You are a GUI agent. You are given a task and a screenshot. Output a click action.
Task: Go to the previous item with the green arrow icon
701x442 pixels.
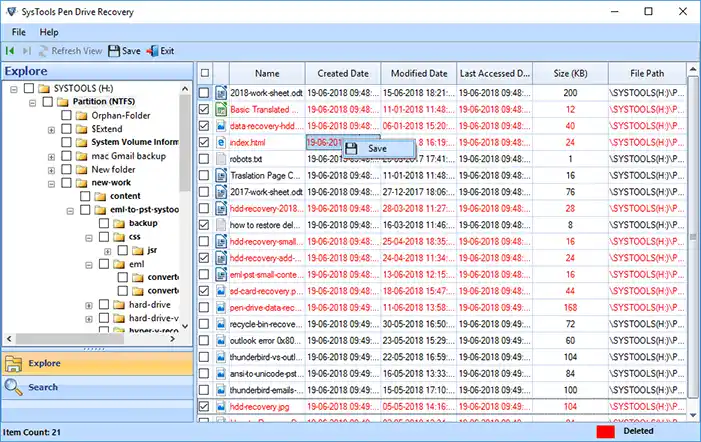click(x=10, y=51)
